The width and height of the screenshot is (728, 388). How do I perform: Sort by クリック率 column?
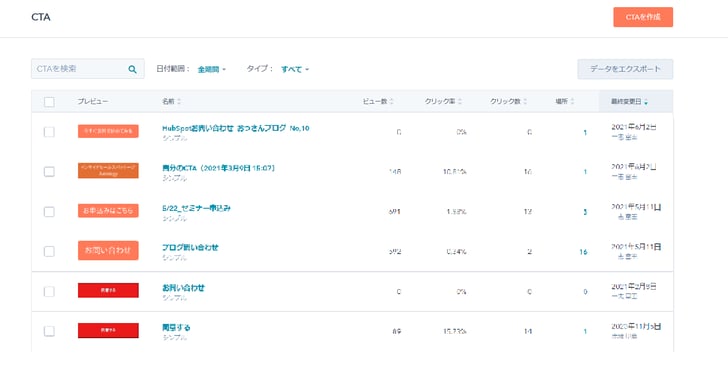click(443, 101)
